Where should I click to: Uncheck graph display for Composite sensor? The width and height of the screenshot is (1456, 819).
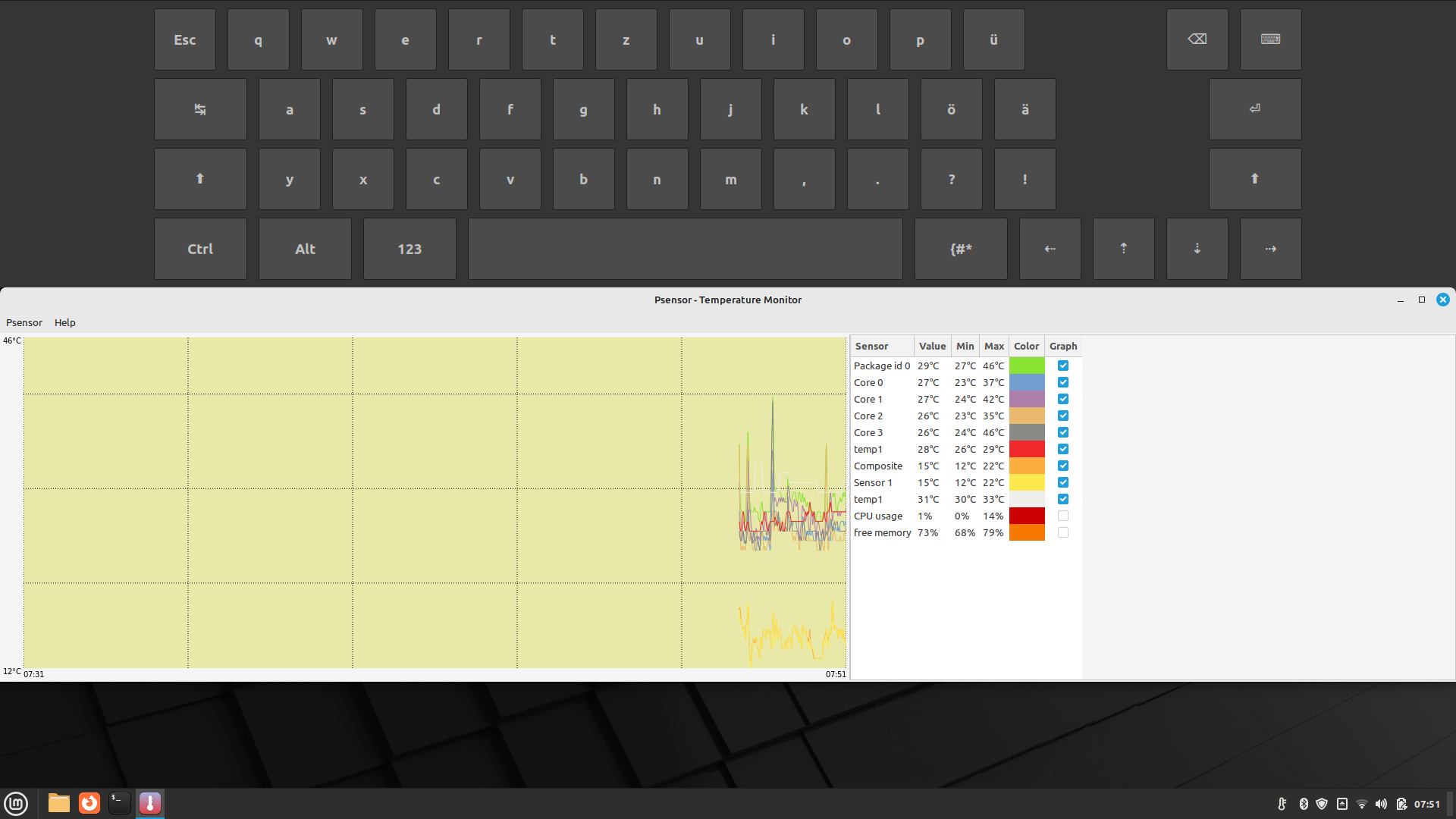(x=1063, y=466)
